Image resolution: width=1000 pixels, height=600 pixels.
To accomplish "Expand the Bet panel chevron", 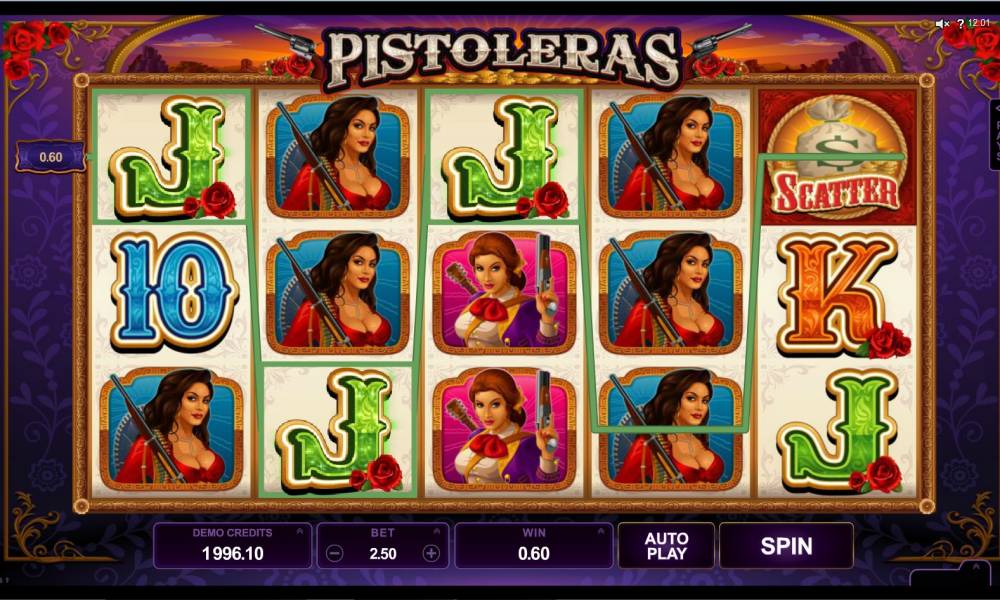I will (437, 531).
